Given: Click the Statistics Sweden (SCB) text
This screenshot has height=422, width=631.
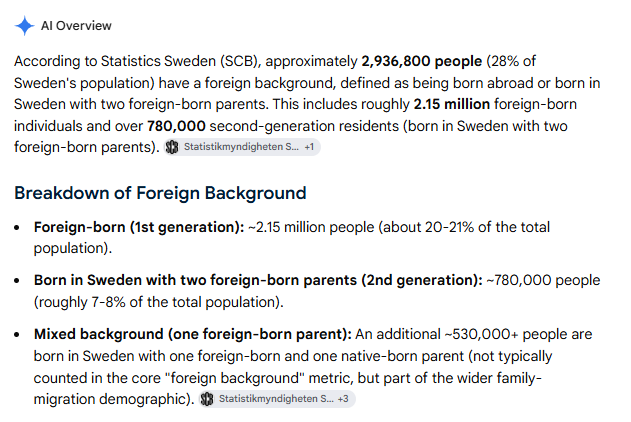Looking at the screenshot, I should (179, 61).
